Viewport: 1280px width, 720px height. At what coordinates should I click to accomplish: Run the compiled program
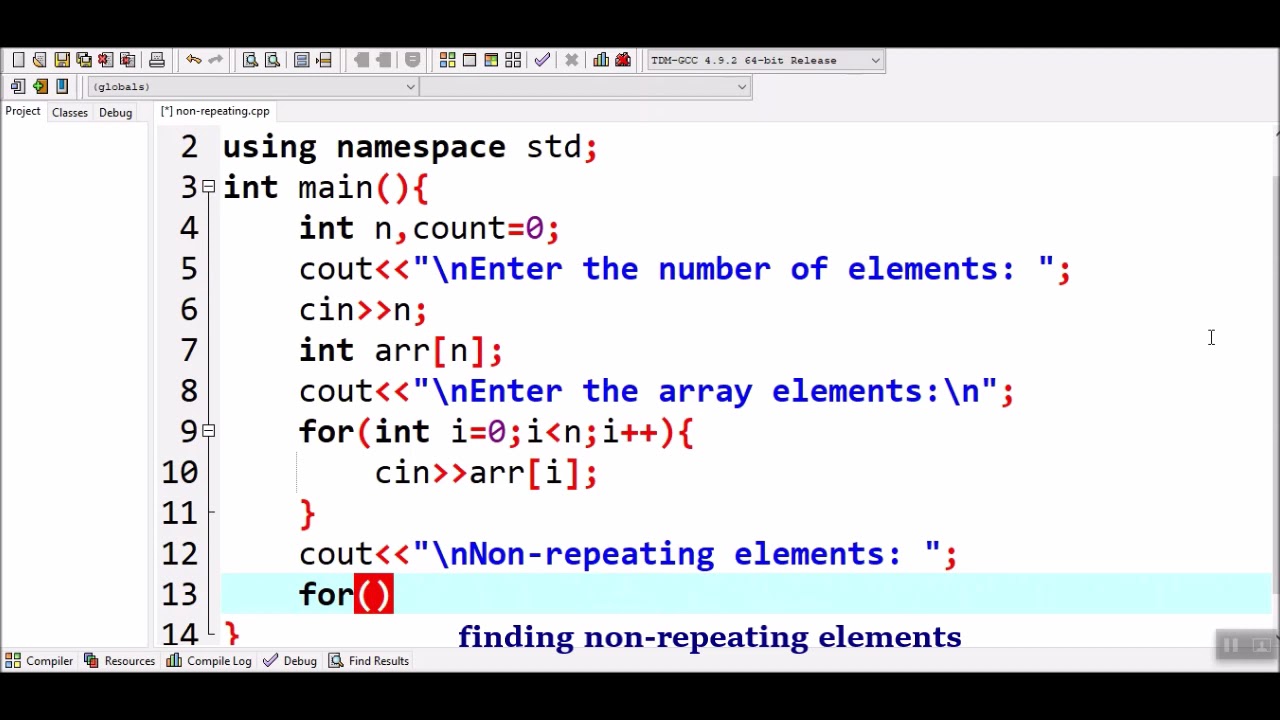pyautogui.click(x=469, y=60)
